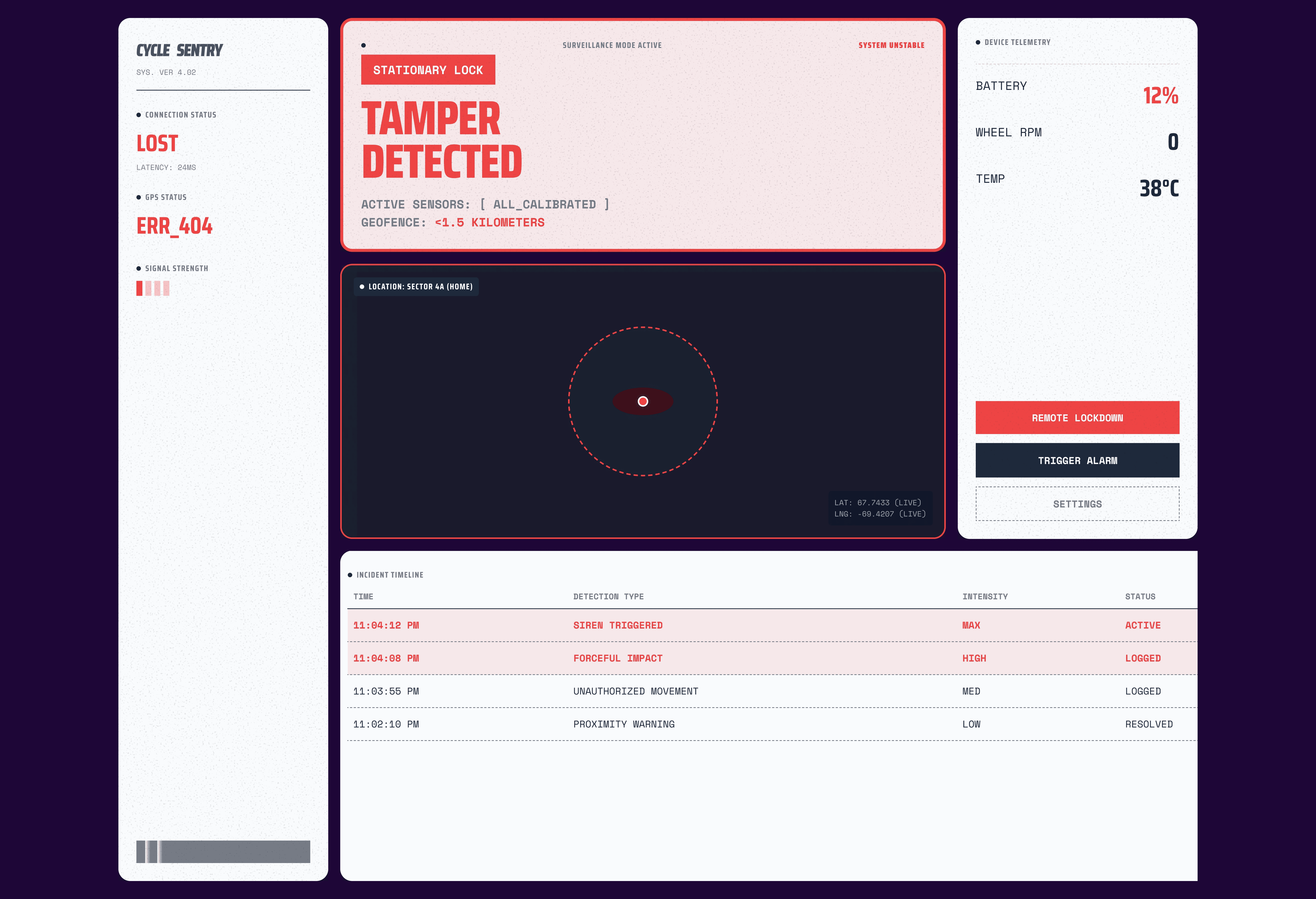Click the gray progress bar in sidebar

click(223, 852)
